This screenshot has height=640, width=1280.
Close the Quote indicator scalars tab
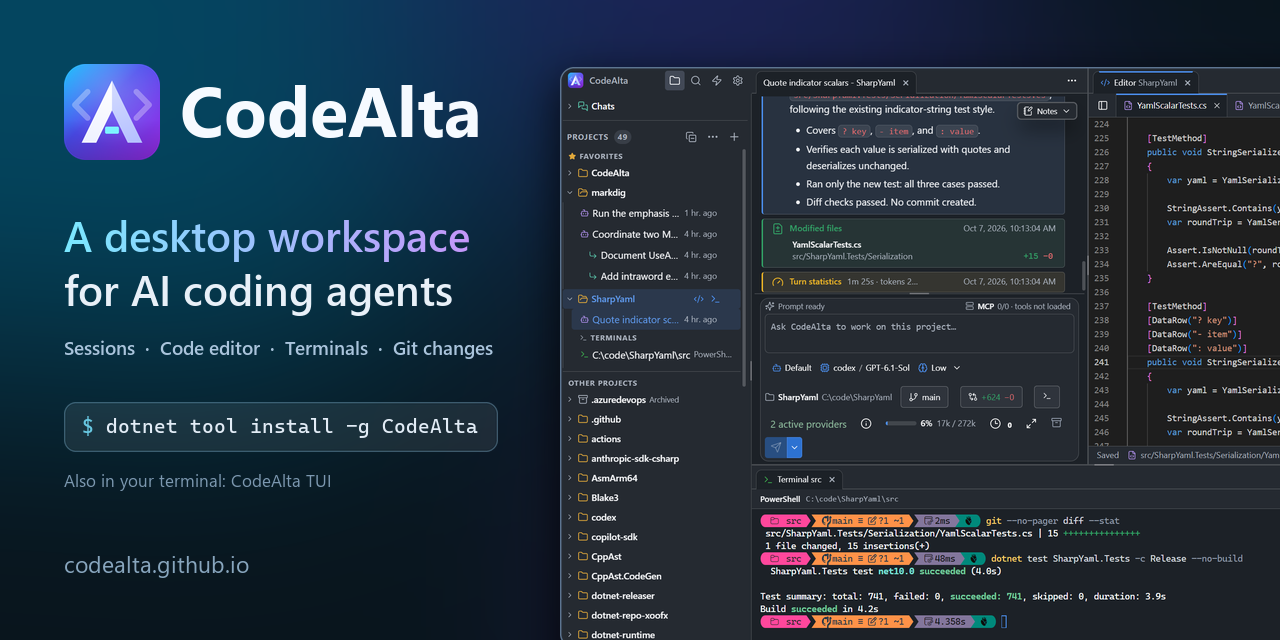pyautogui.click(x=906, y=82)
